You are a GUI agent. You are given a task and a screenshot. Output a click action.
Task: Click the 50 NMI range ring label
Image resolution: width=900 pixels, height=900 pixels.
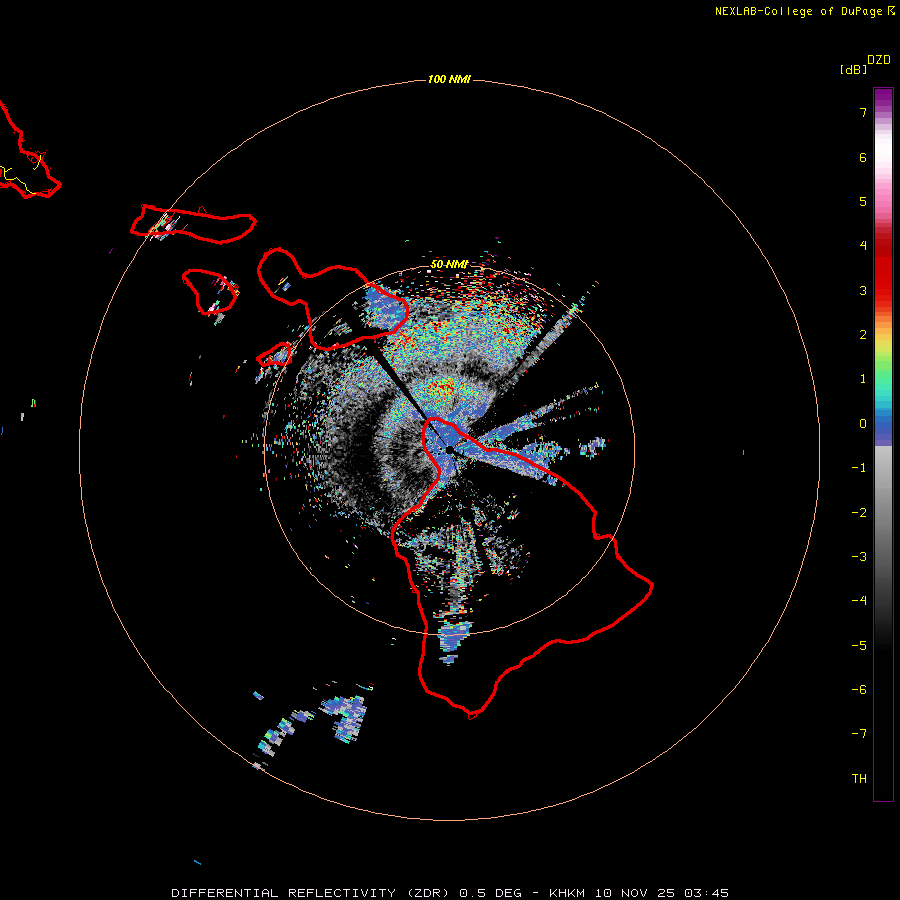pyautogui.click(x=449, y=265)
